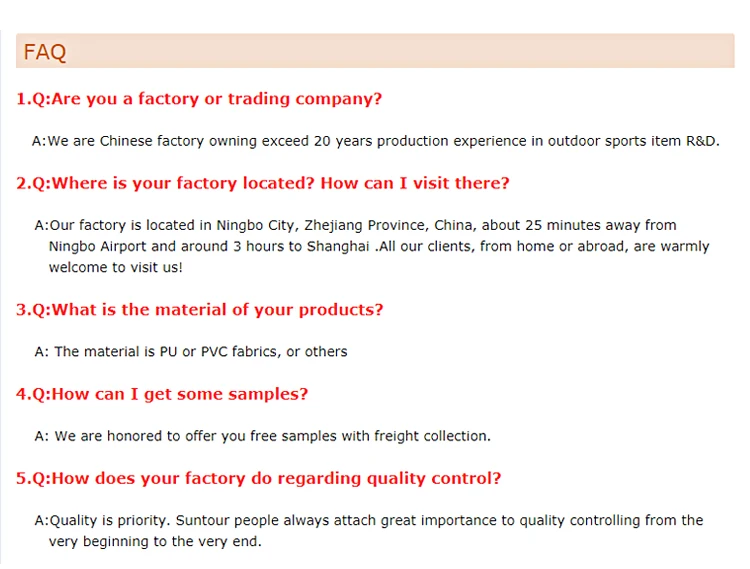Select the question regarding quality control
This screenshot has width=750, height=569.
276,478
